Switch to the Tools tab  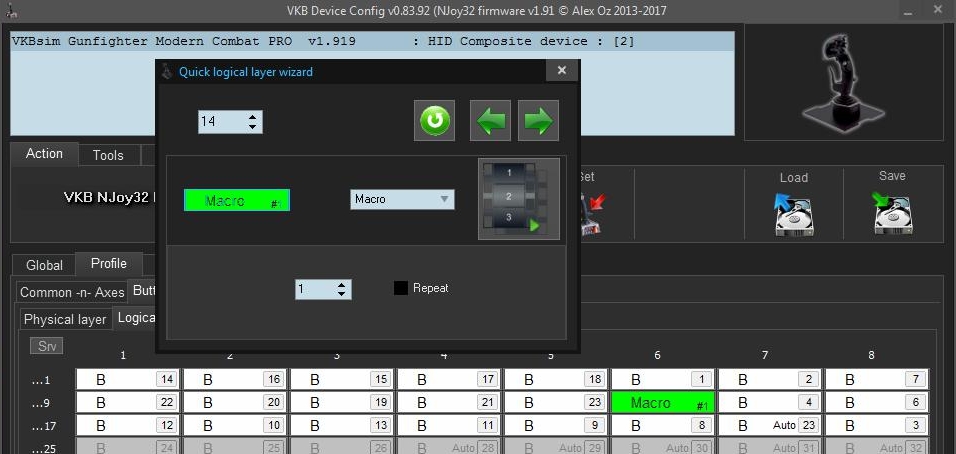[x=108, y=155]
